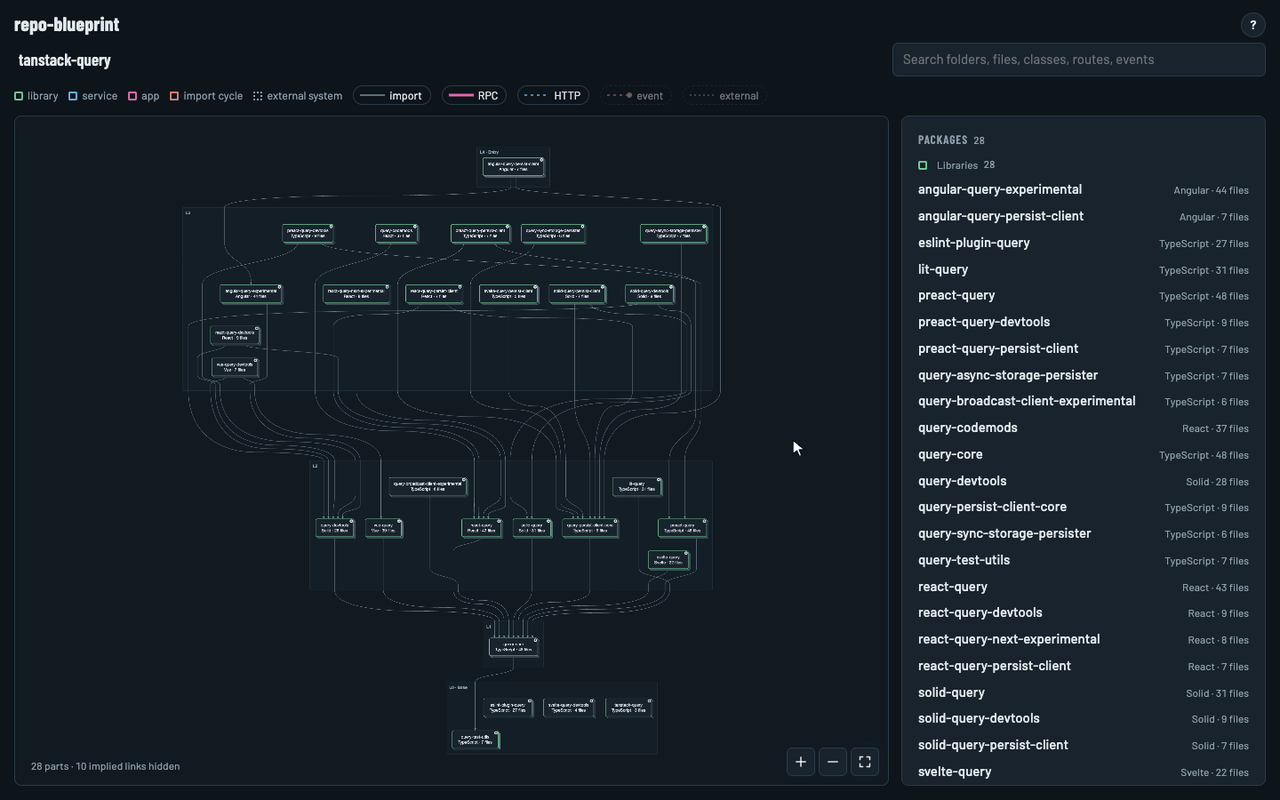Click the query-test-utils node in the graph
This screenshot has width=1280, height=800.
[476, 740]
